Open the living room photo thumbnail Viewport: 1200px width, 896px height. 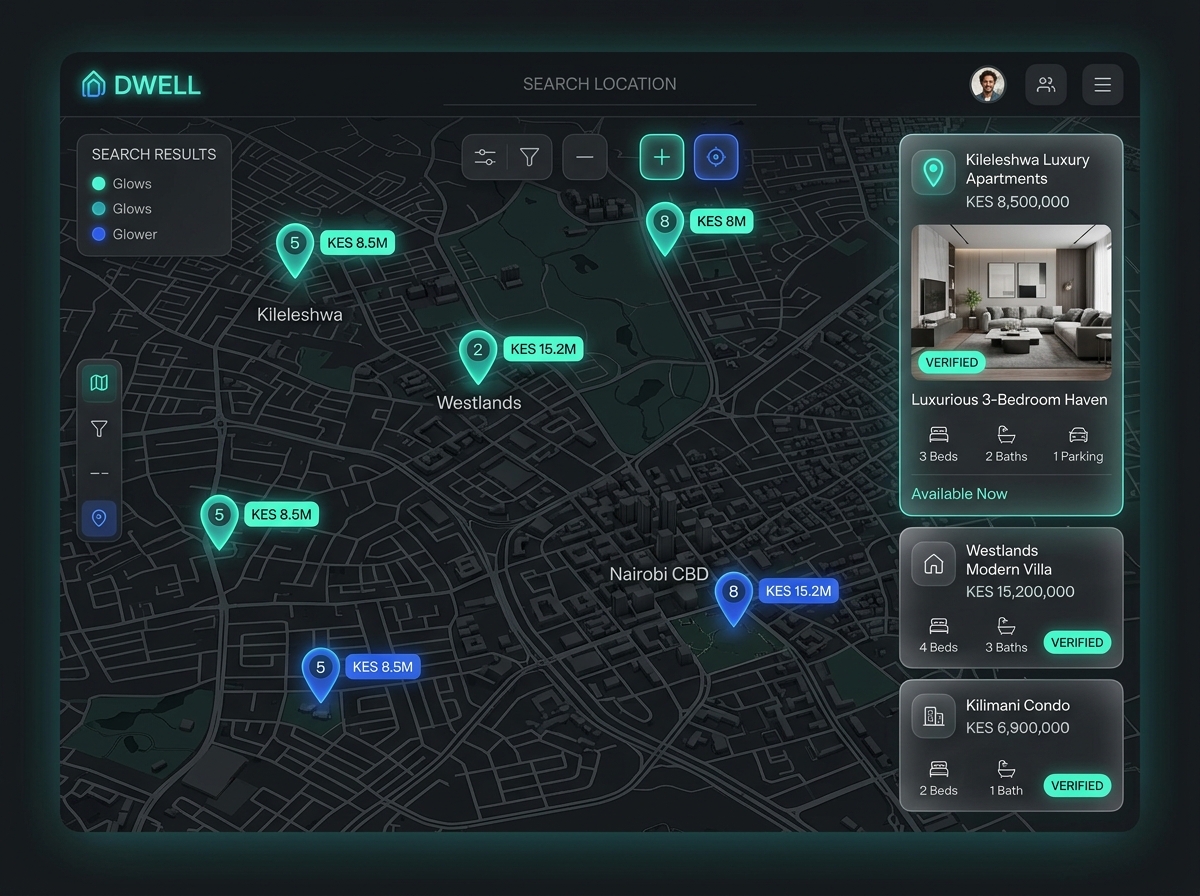click(1011, 302)
